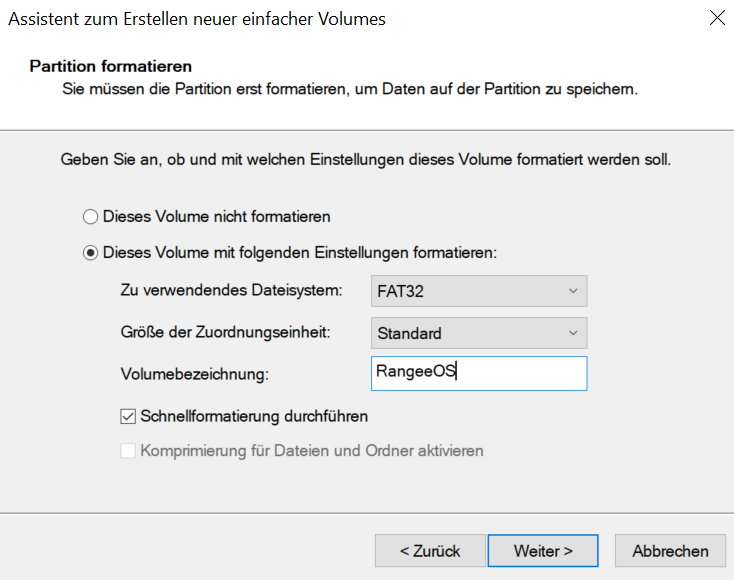Click the wizard window title bar text
This screenshot has width=734, height=580.
(x=197, y=18)
